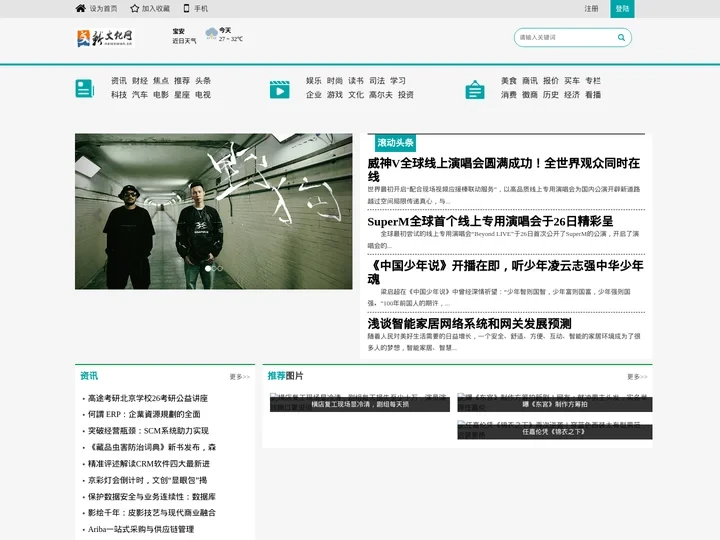Open the 头条 navigation item
The image size is (720, 540).
tap(203, 81)
